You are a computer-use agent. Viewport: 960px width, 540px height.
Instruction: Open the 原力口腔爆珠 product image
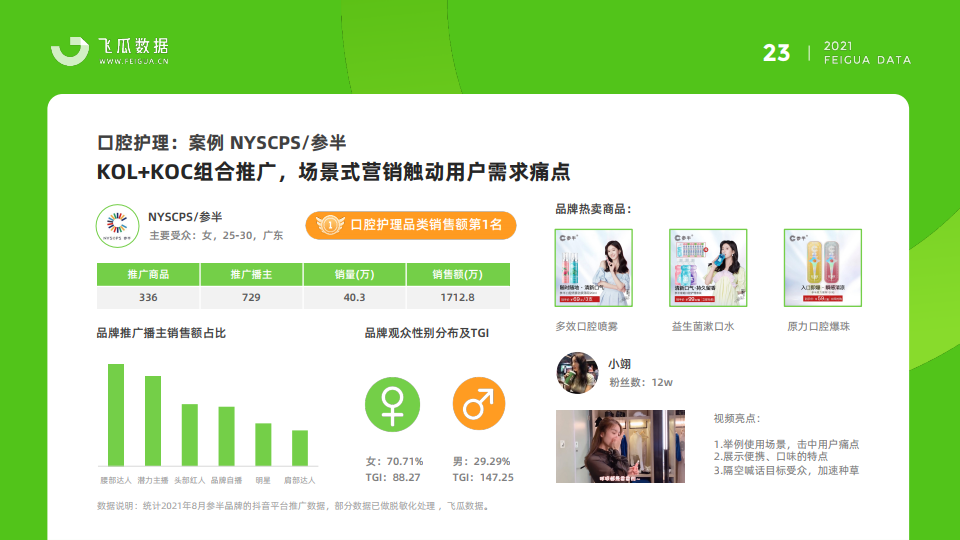(x=823, y=268)
